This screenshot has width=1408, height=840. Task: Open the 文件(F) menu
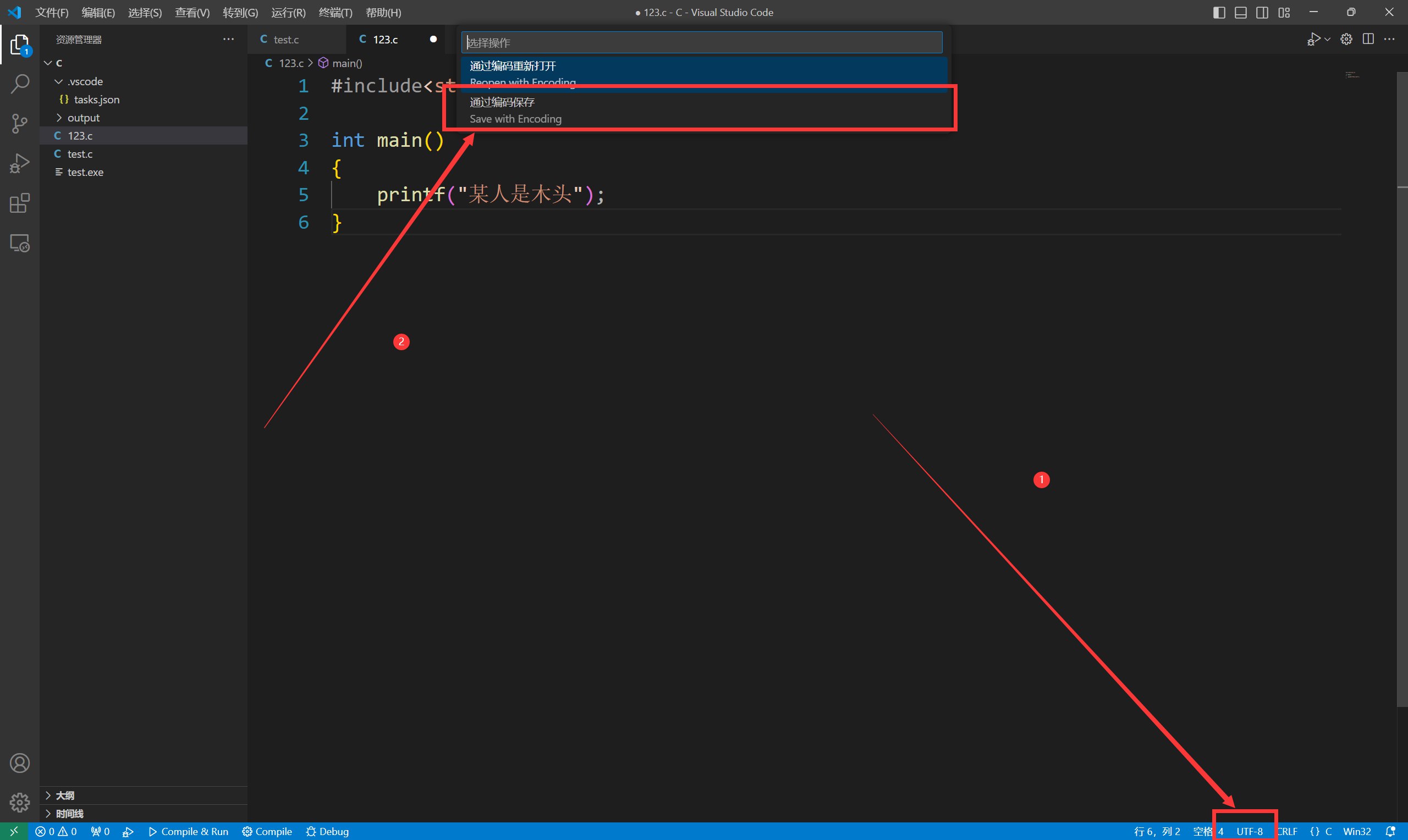pyautogui.click(x=52, y=13)
